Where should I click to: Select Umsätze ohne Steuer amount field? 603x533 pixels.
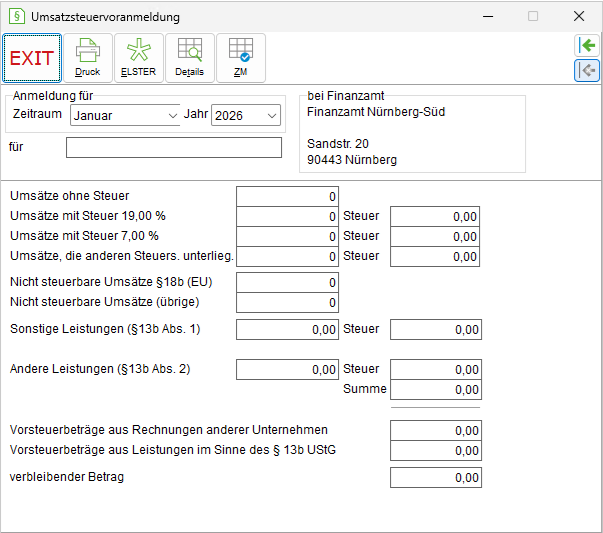(x=287, y=197)
